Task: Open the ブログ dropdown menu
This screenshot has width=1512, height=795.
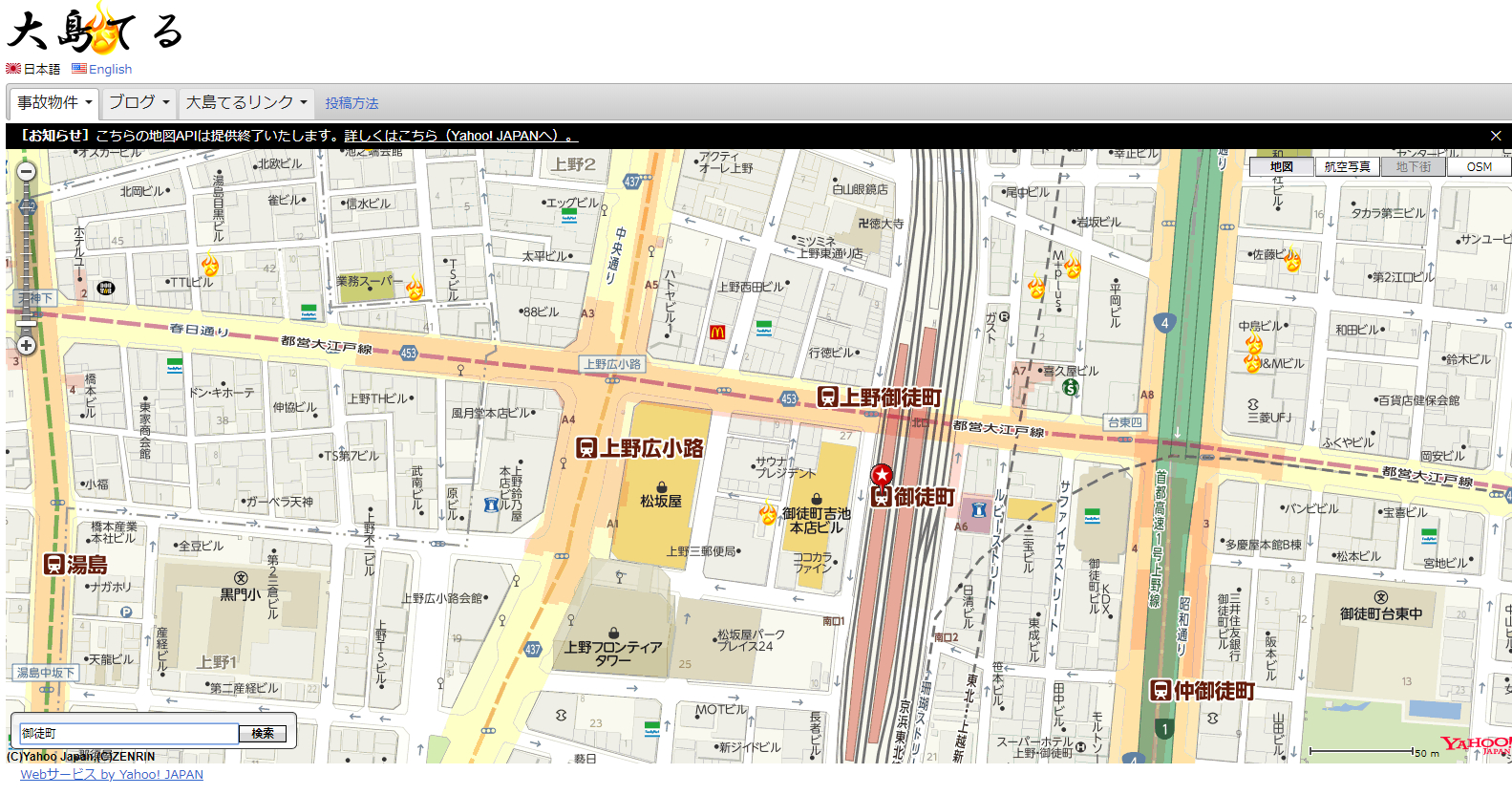Action: [x=138, y=102]
